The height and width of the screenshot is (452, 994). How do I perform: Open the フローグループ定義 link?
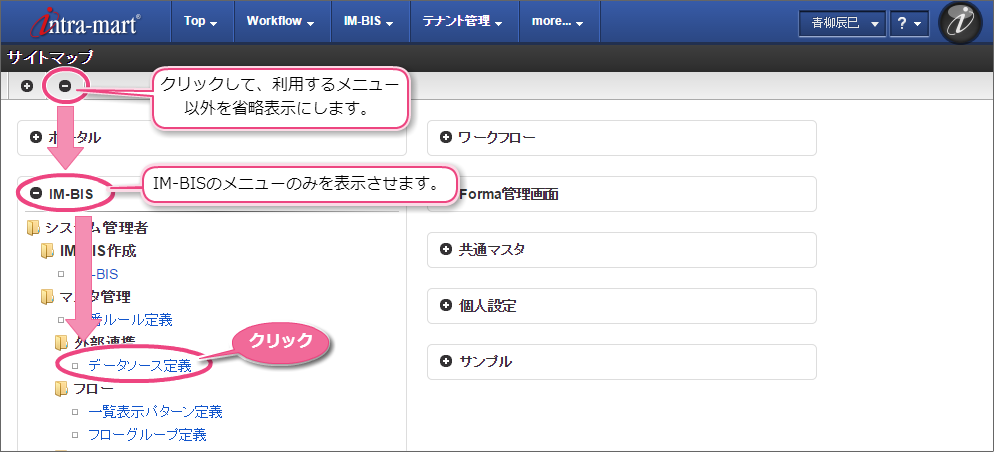pyautogui.click(x=147, y=435)
